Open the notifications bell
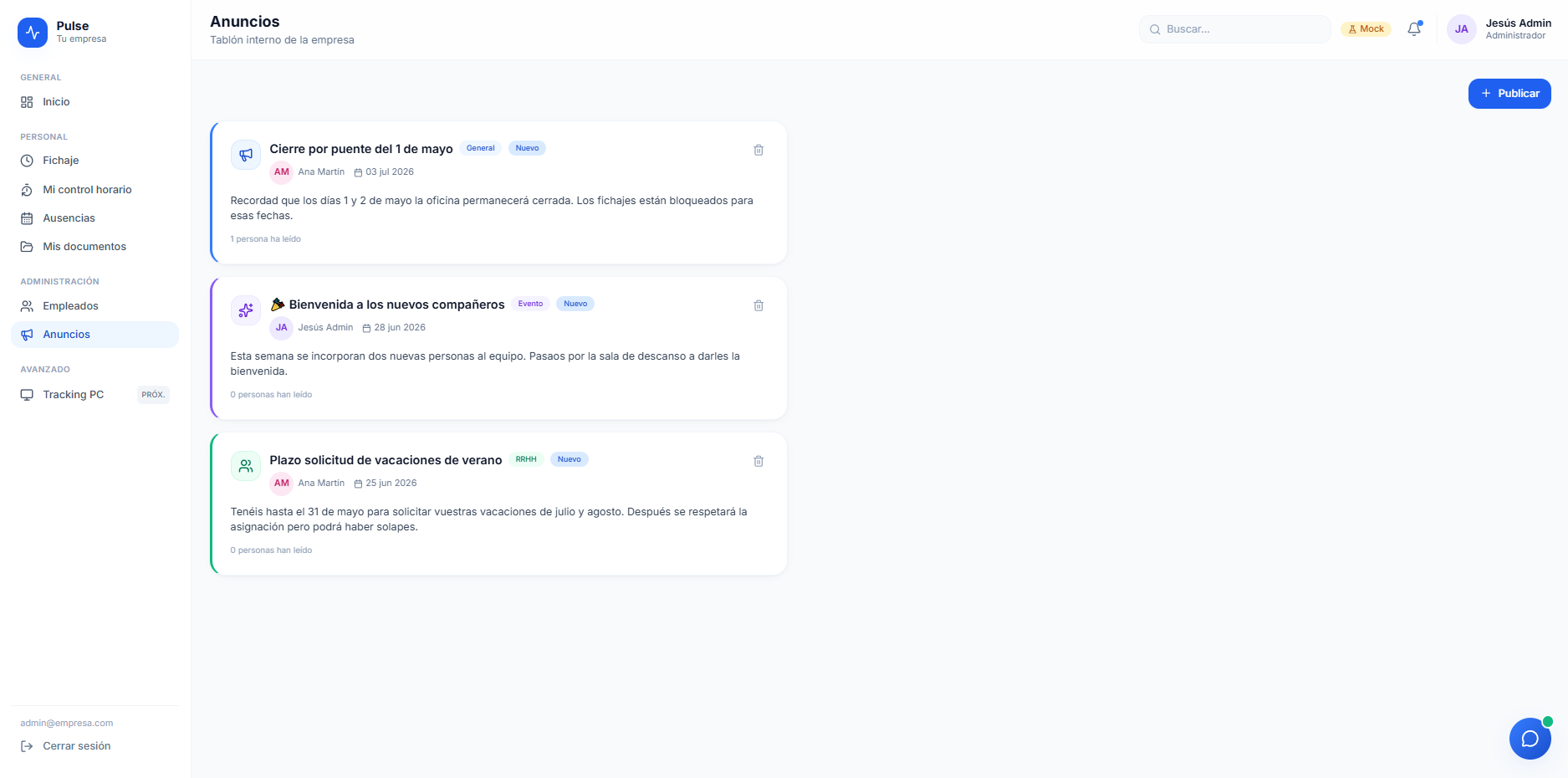Screen dimensions: 1568x778 tap(1414, 29)
